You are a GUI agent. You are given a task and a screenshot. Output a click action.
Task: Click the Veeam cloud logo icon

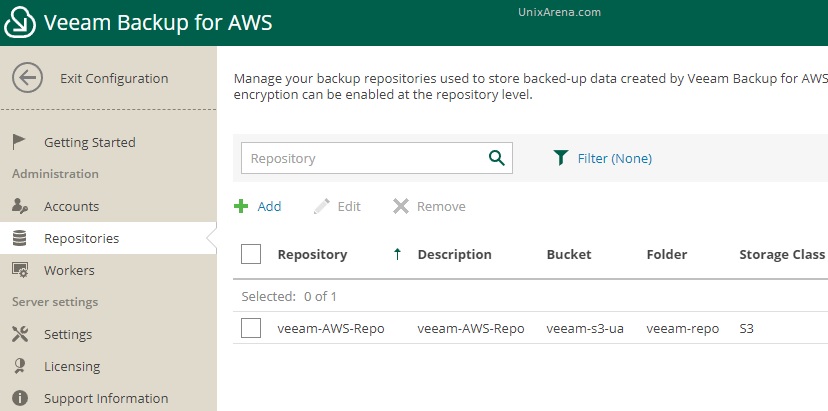tap(20, 23)
